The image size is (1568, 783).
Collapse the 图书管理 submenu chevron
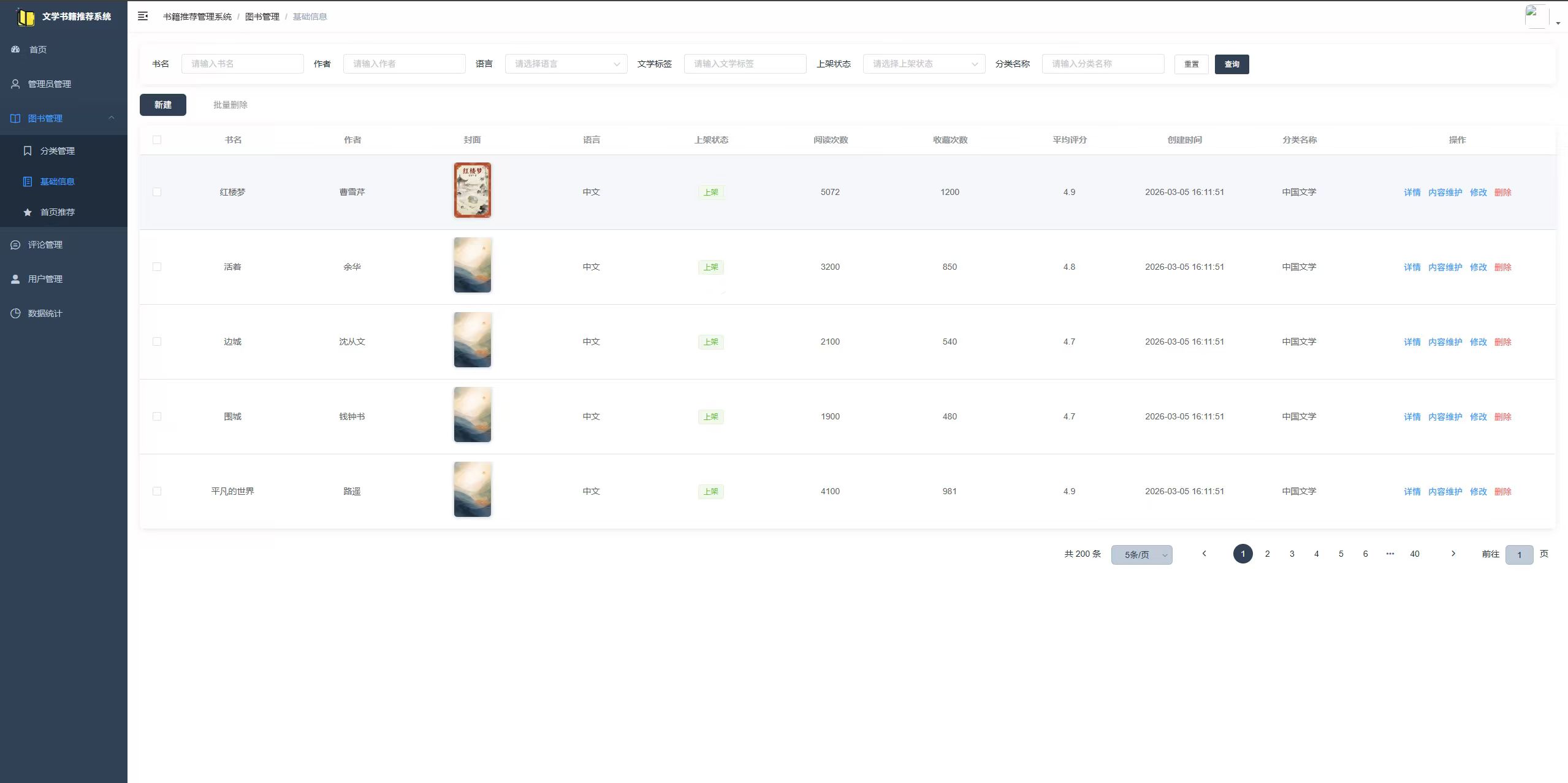coord(112,118)
